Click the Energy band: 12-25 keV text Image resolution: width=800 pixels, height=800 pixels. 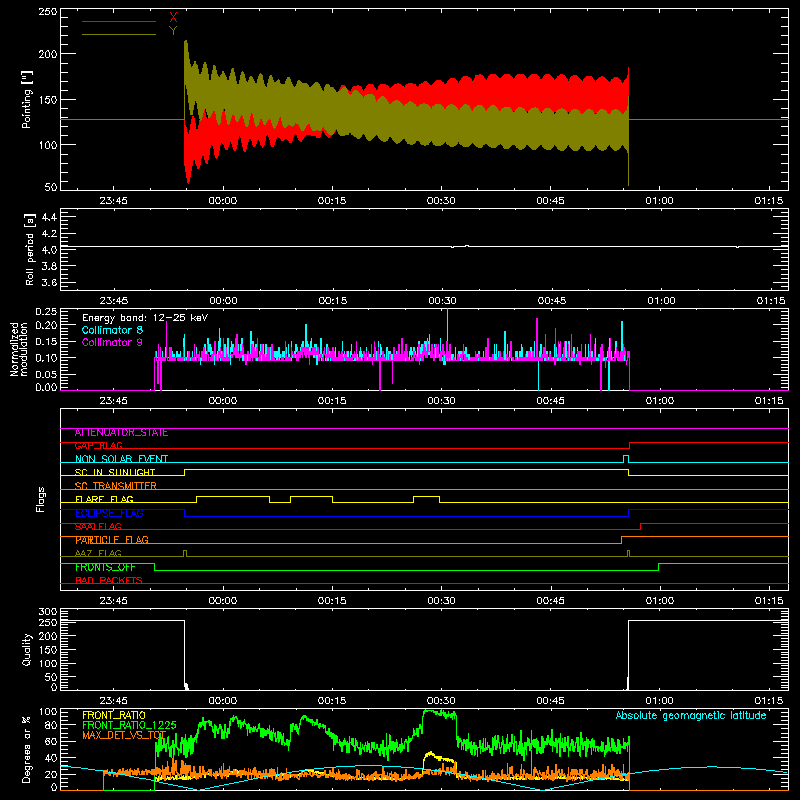click(x=145, y=318)
